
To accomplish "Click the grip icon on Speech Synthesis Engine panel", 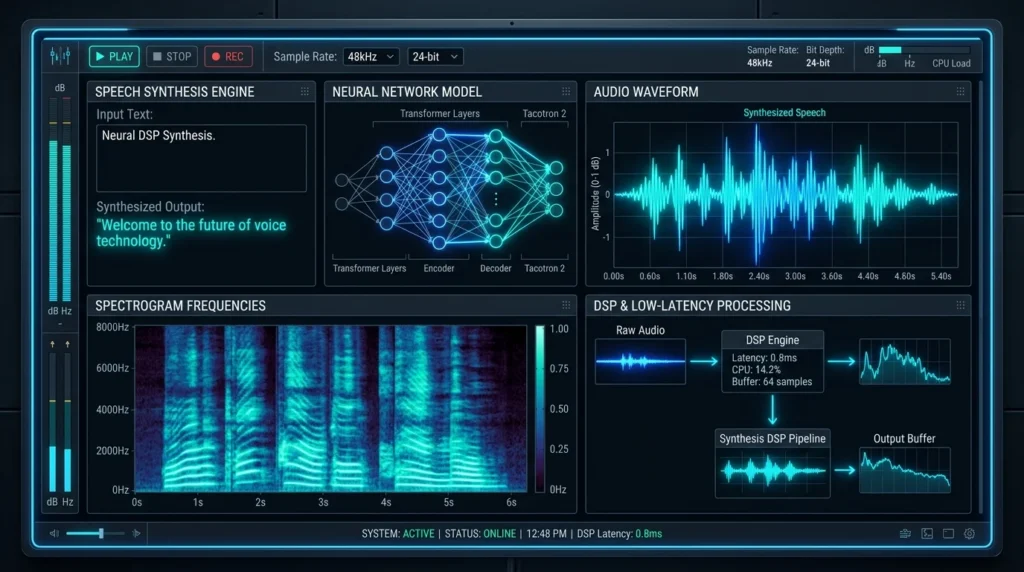I will click(305, 92).
